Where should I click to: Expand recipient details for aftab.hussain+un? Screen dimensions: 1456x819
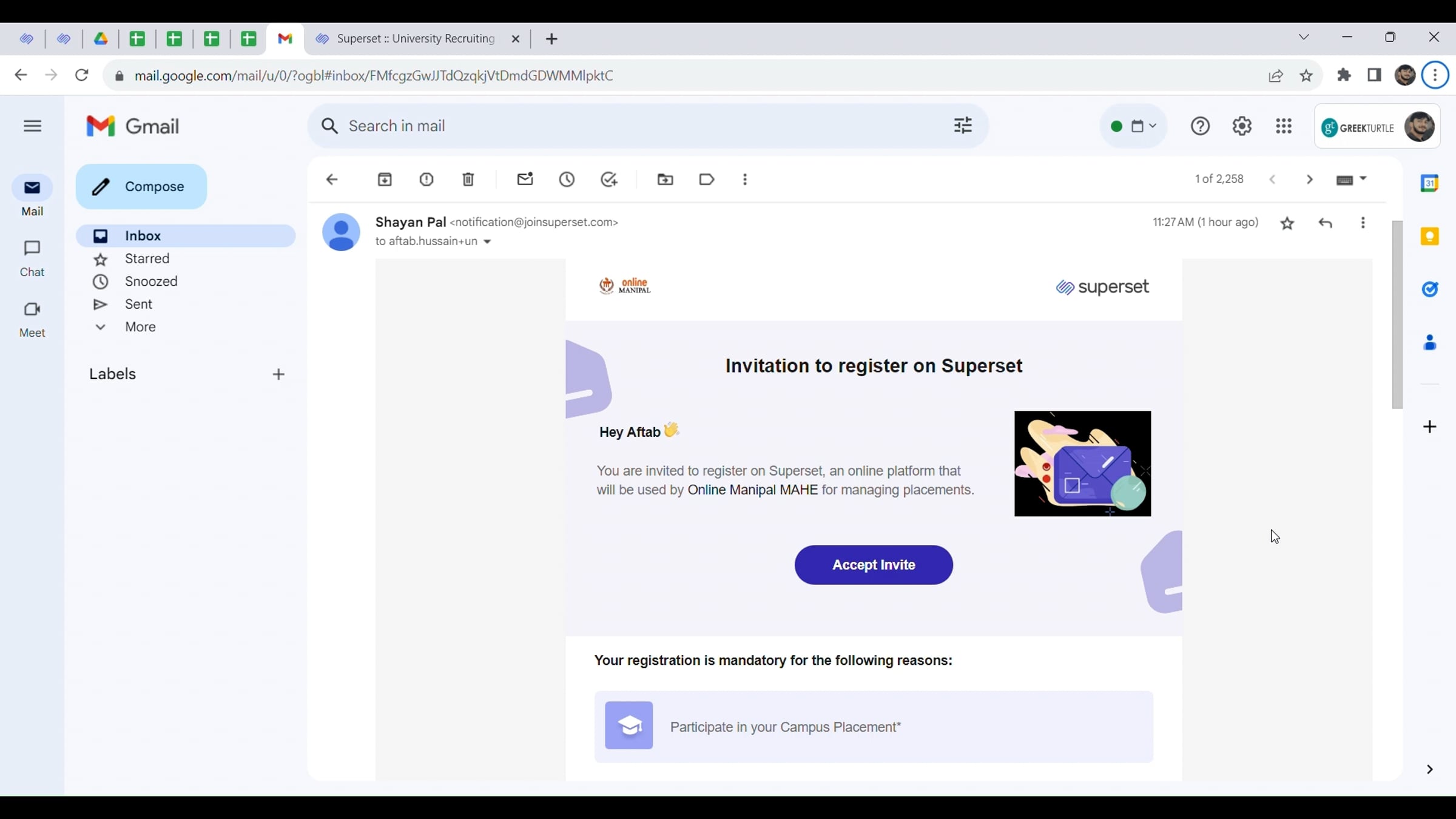(x=488, y=241)
